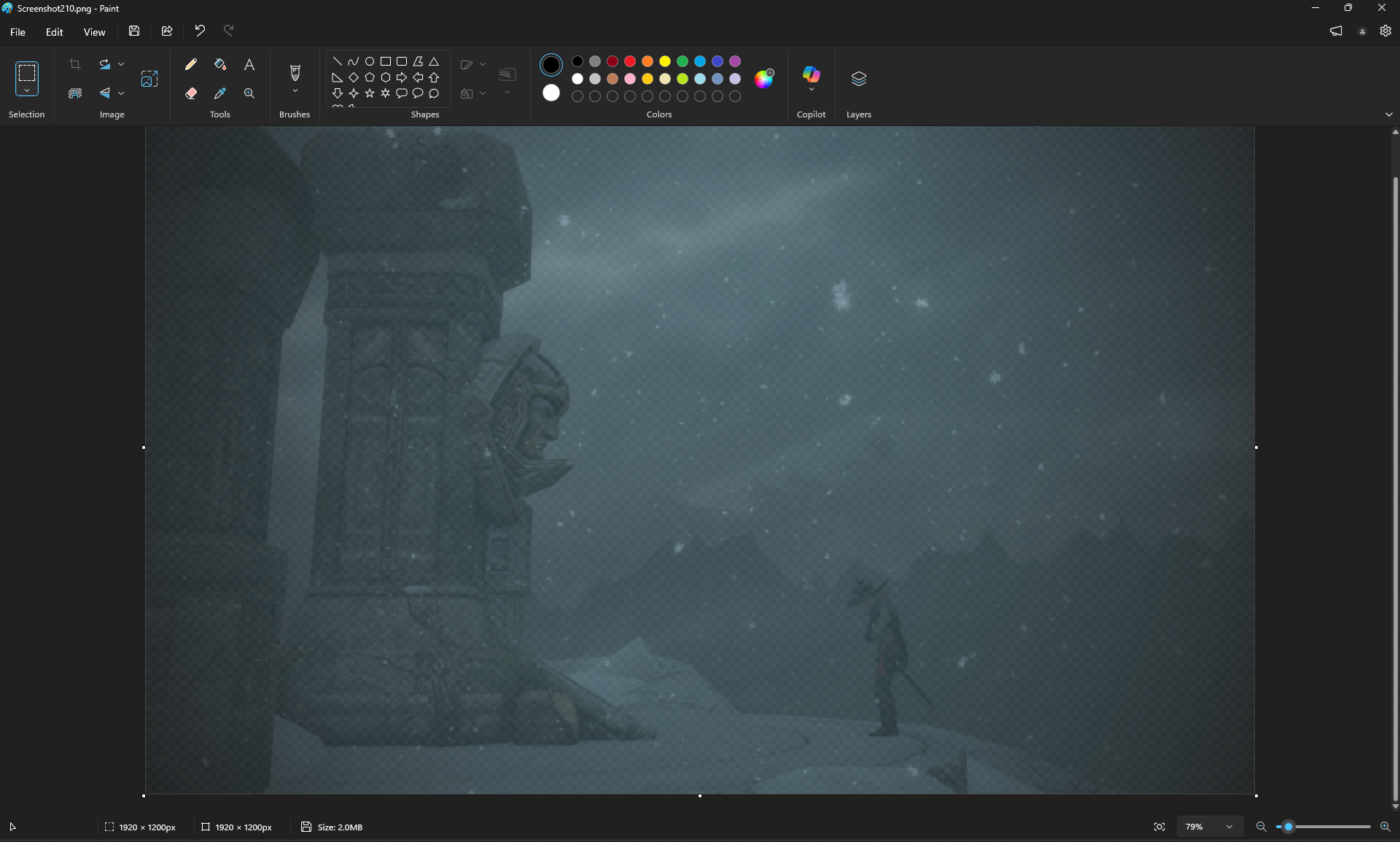Image resolution: width=1400 pixels, height=842 pixels.
Task: Open the Rotate options dropdown arrow
Action: pos(121,64)
